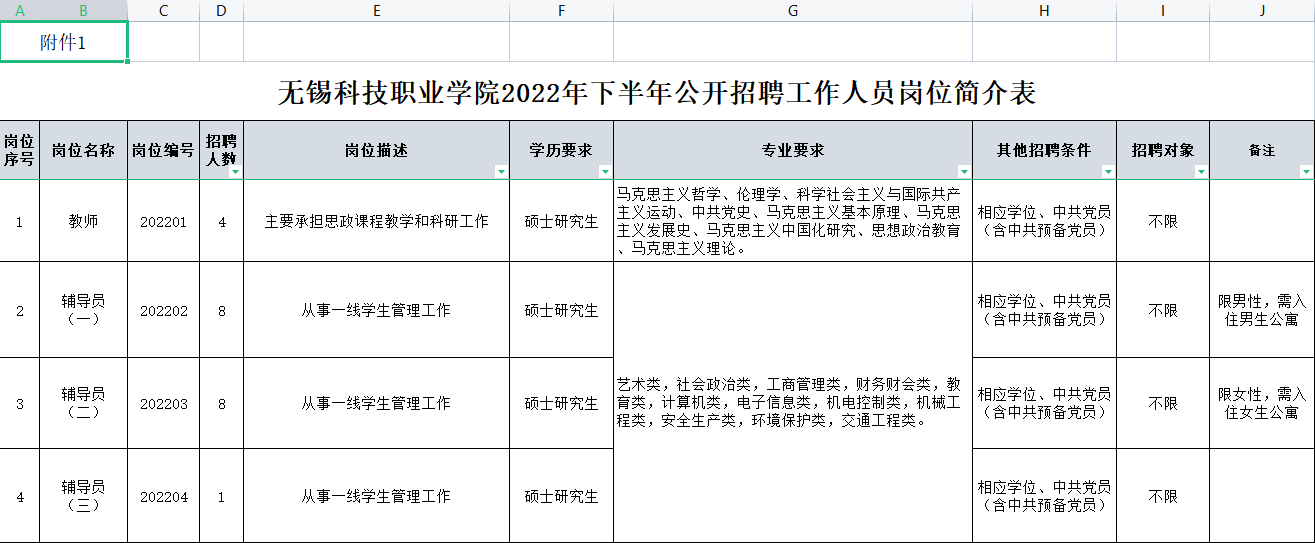
Task: Open filter dropdown for 学历要求 column
Action: click(x=605, y=172)
